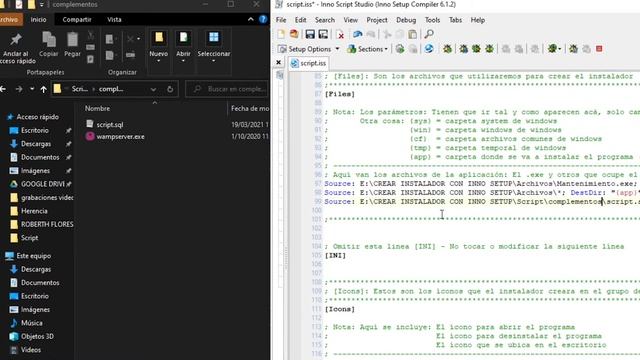Select the wampserver.exe file
The width and height of the screenshot is (640, 360).
click(120, 137)
